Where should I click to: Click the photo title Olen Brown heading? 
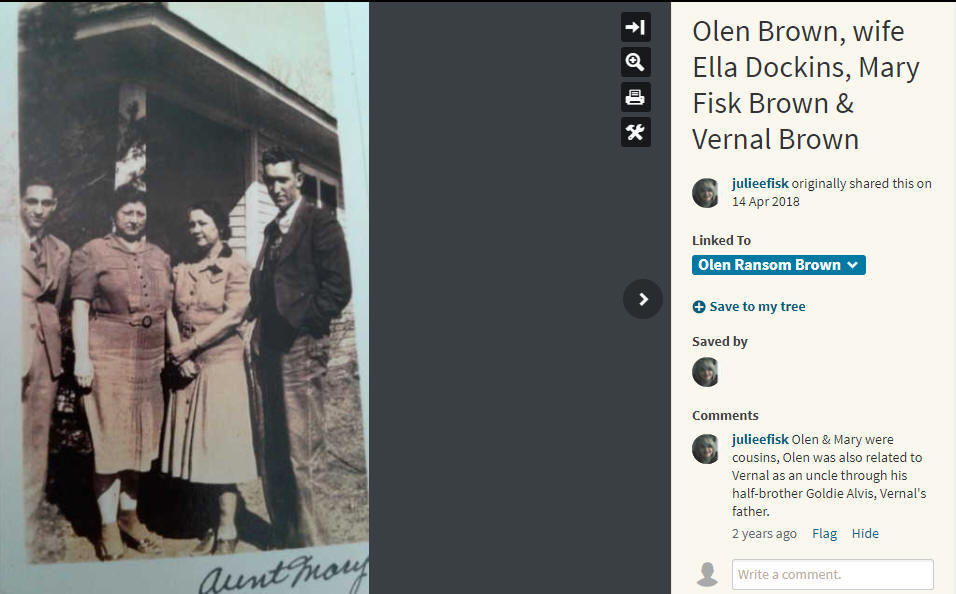point(806,85)
